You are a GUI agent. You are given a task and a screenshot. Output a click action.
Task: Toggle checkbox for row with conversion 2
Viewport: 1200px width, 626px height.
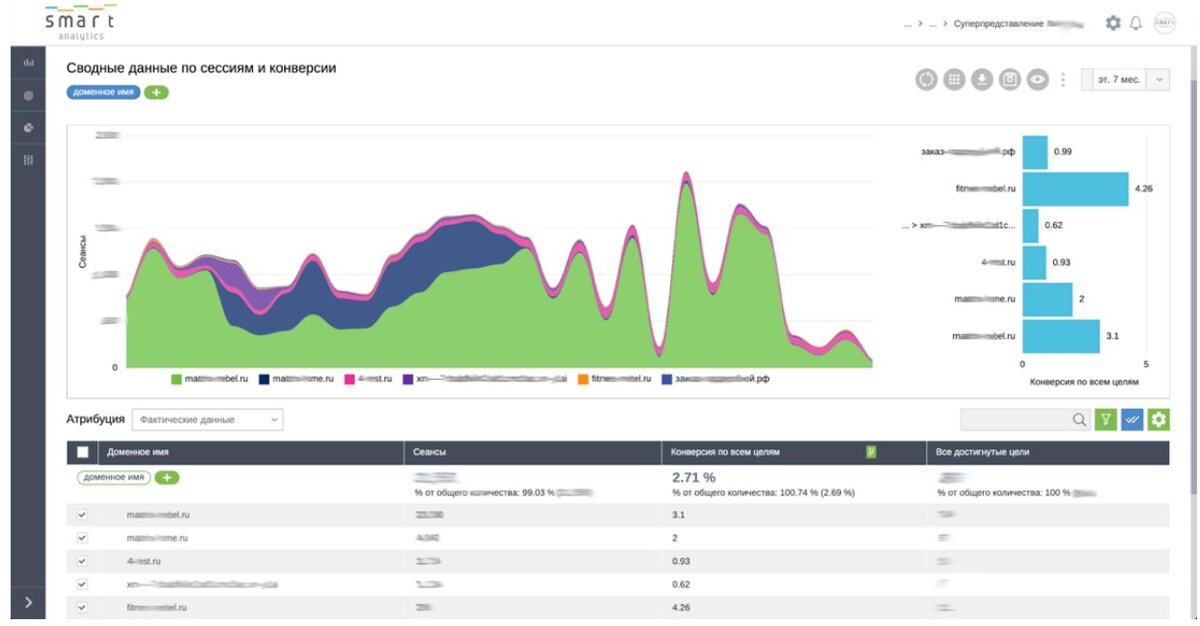coord(83,537)
